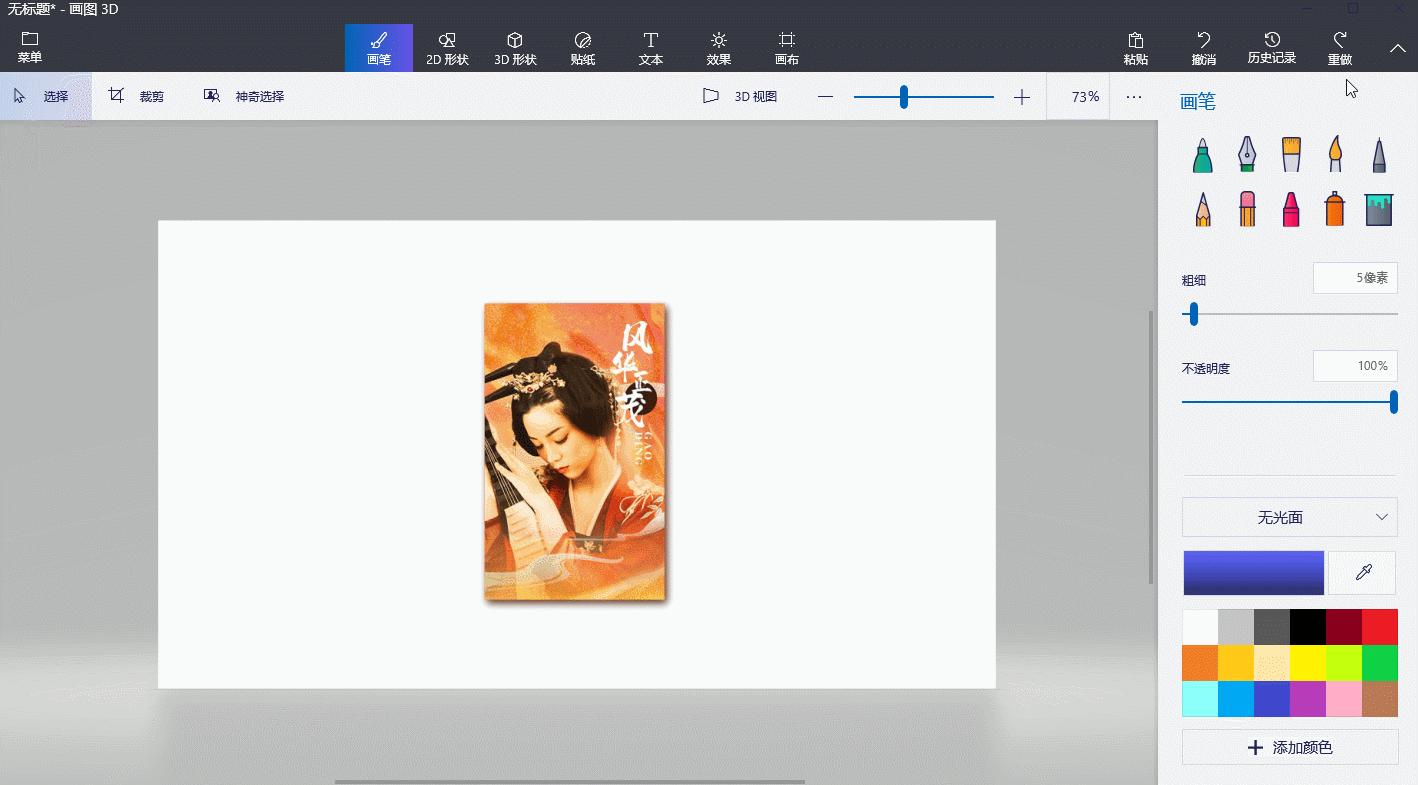The height and width of the screenshot is (785, 1418).
Task: Select the dark red color swatch
Action: tap(1344, 627)
